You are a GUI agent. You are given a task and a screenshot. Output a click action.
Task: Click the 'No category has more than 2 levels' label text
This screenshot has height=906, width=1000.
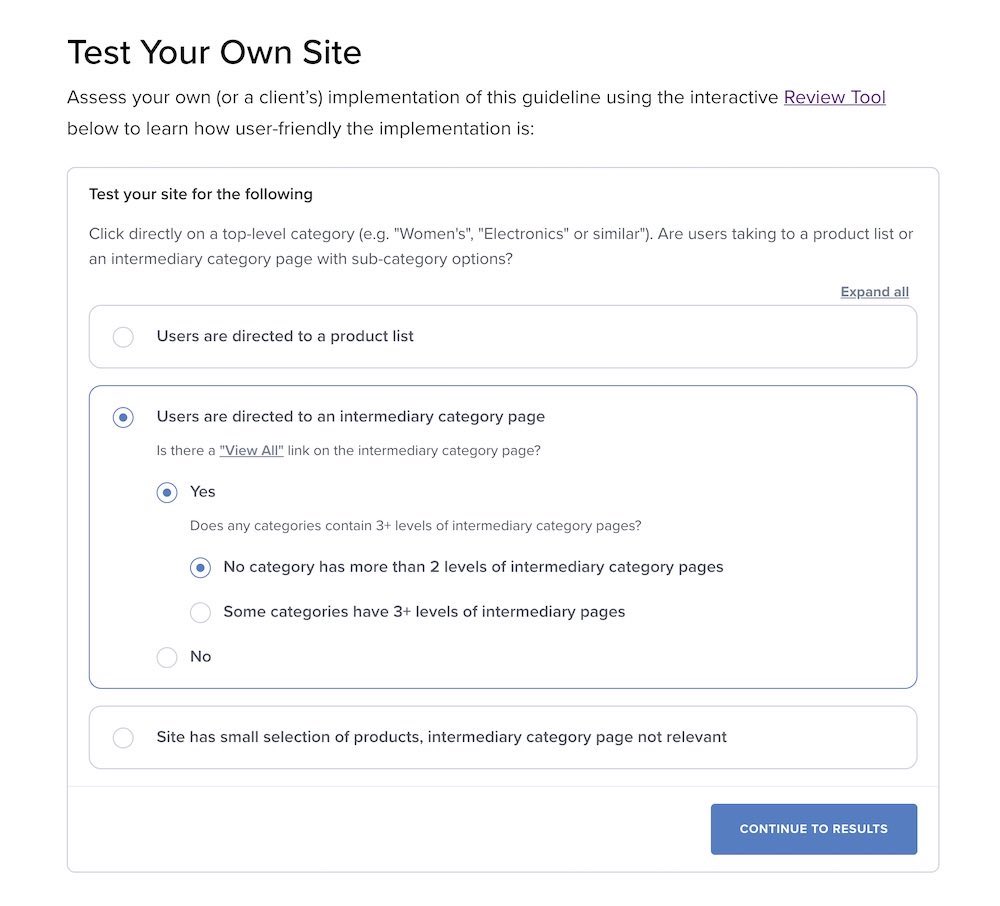coord(473,566)
